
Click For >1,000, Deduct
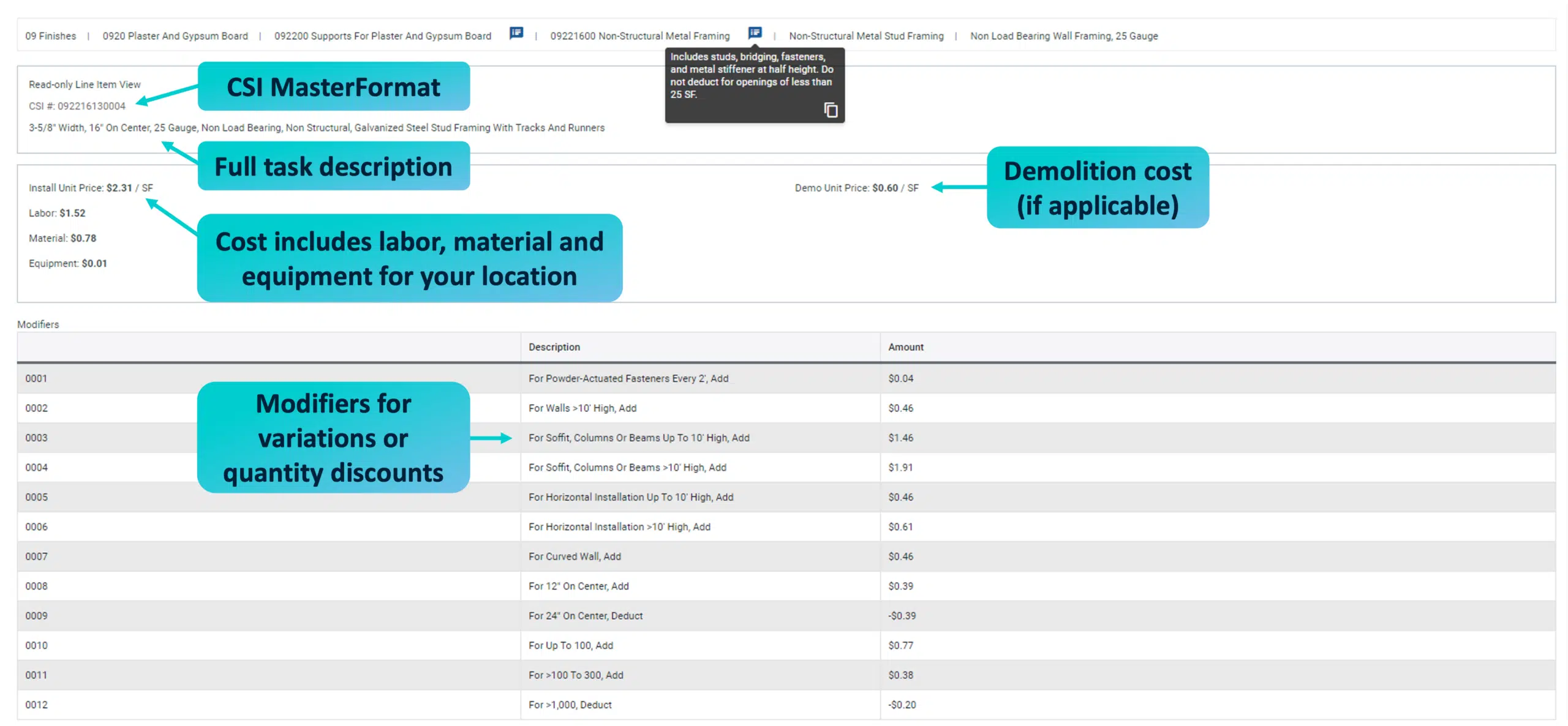pos(570,705)
